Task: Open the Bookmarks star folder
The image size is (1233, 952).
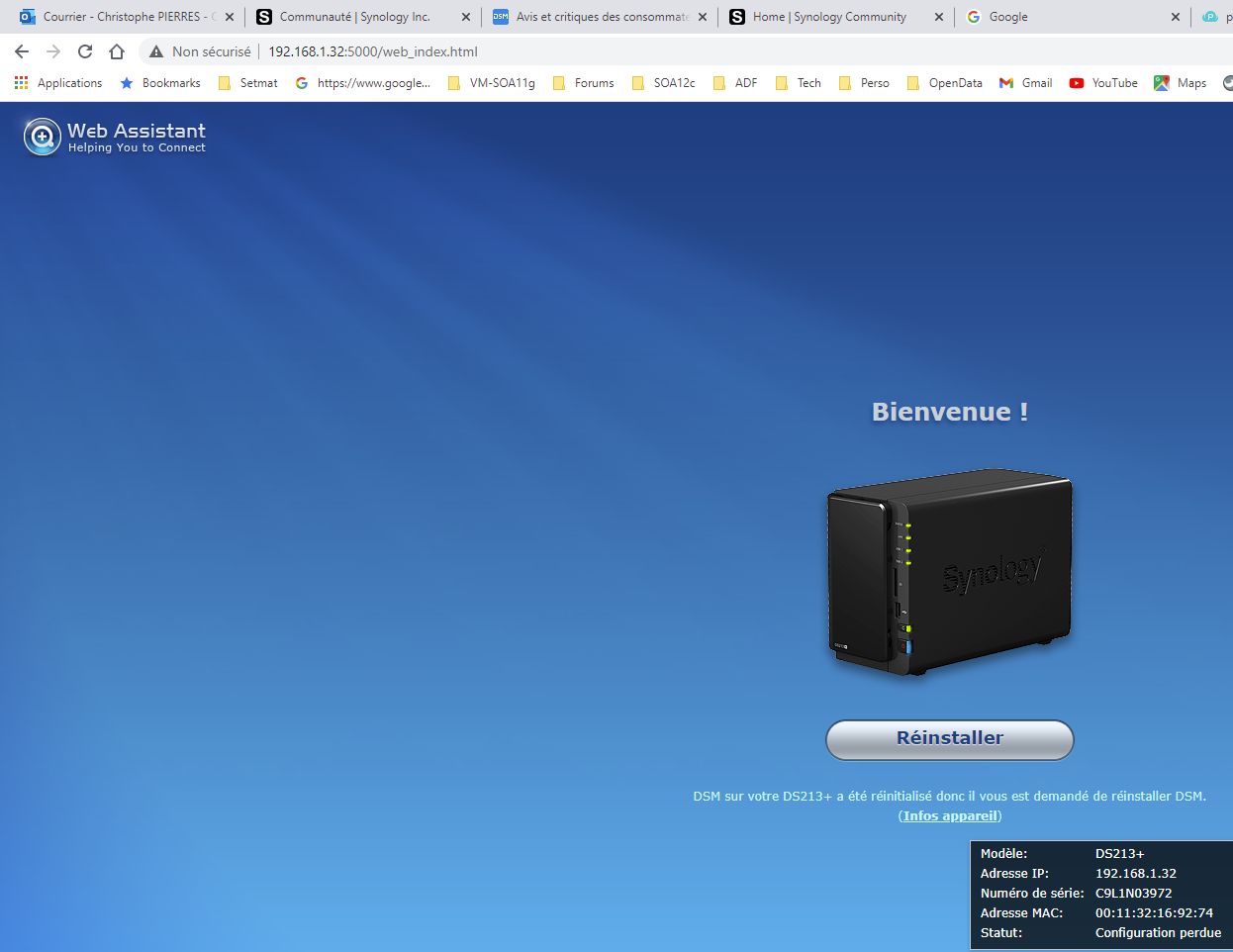Action: click(160, 83)
